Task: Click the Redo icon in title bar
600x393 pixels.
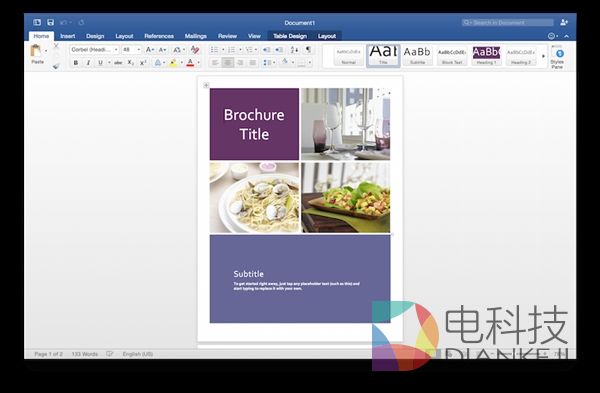Action: tap(81, 23)
